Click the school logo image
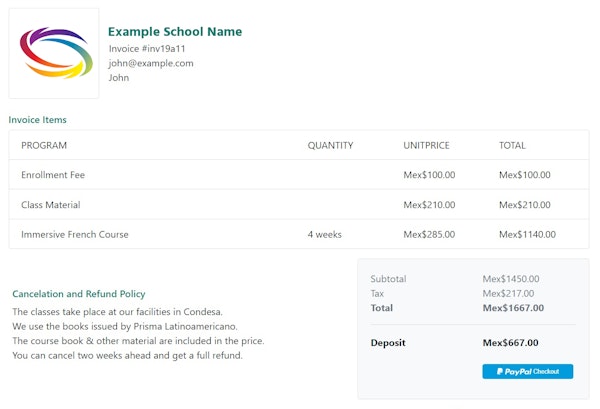Viewport: 600px width, 409px height. click(54, 54)
